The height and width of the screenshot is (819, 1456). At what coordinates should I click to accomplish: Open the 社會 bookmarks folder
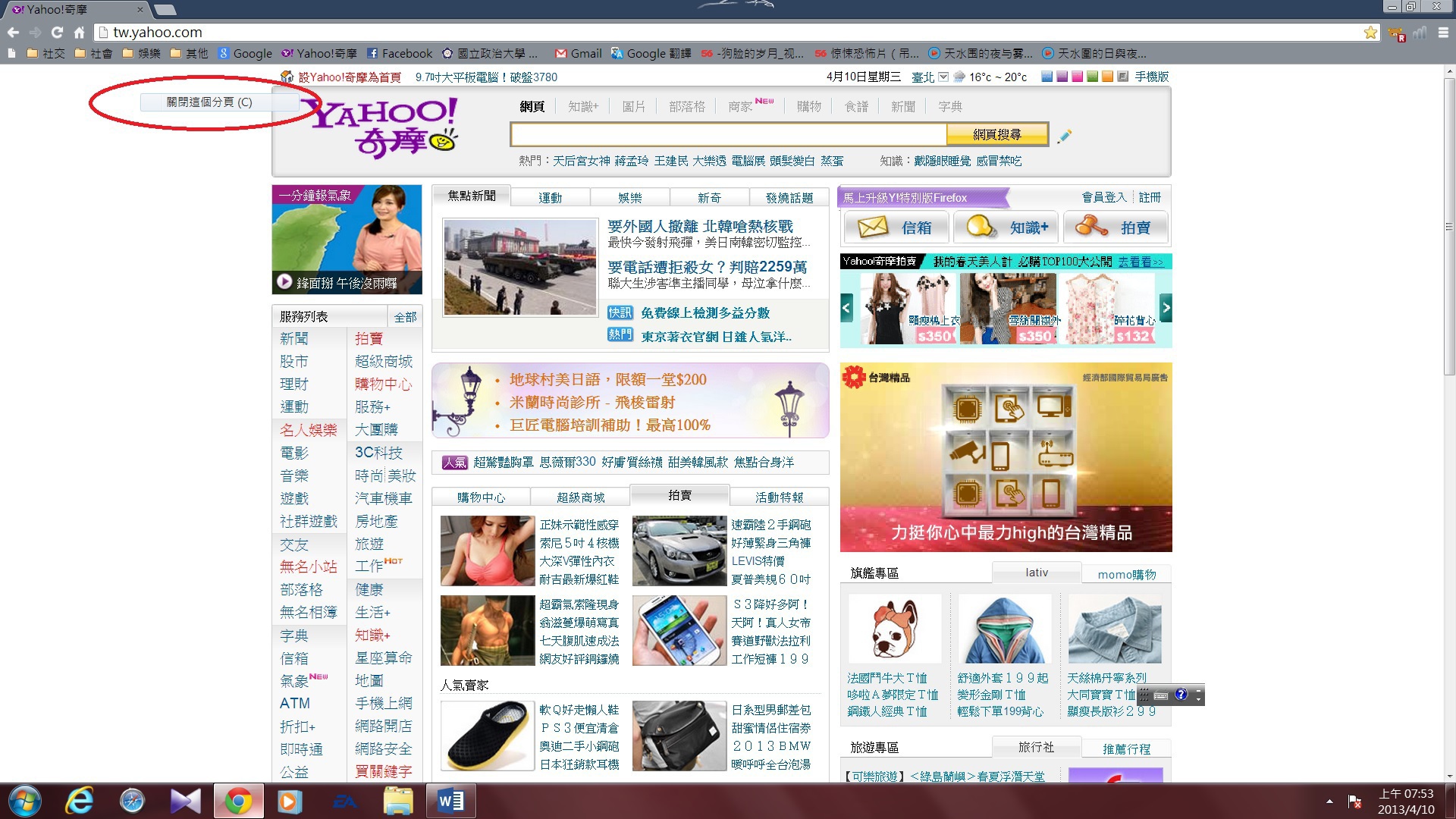tap(93, 53)
